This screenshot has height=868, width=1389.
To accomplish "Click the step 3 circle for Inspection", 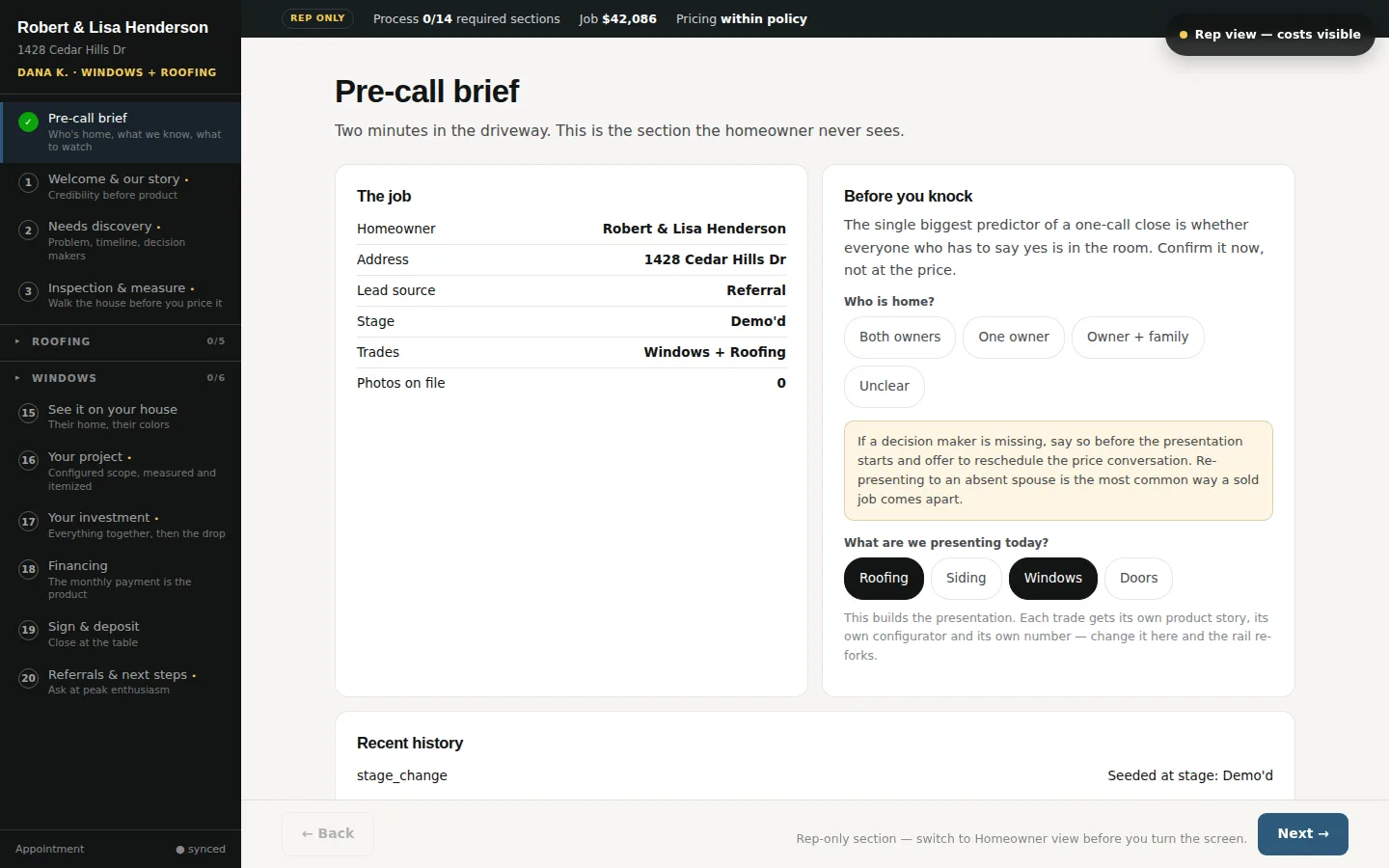I will coord(29,291).
